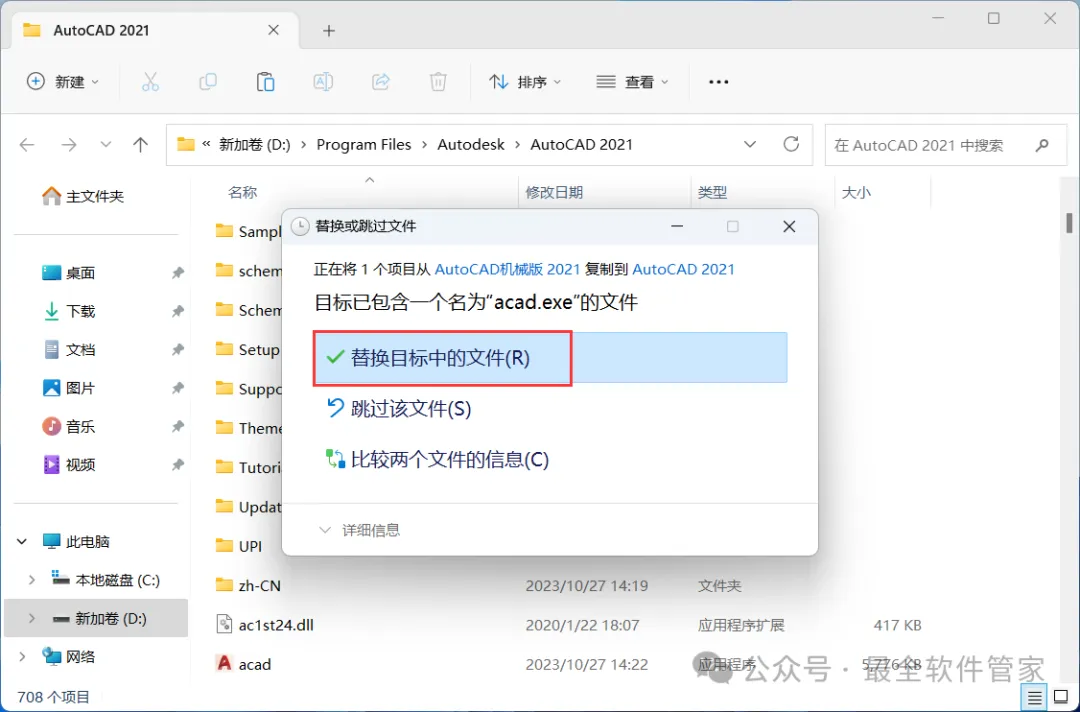Image resolution: width=1080 pixels, height=712 pixels.
Task: Click the Refresh icon
Action: click(x=791, y=144)
